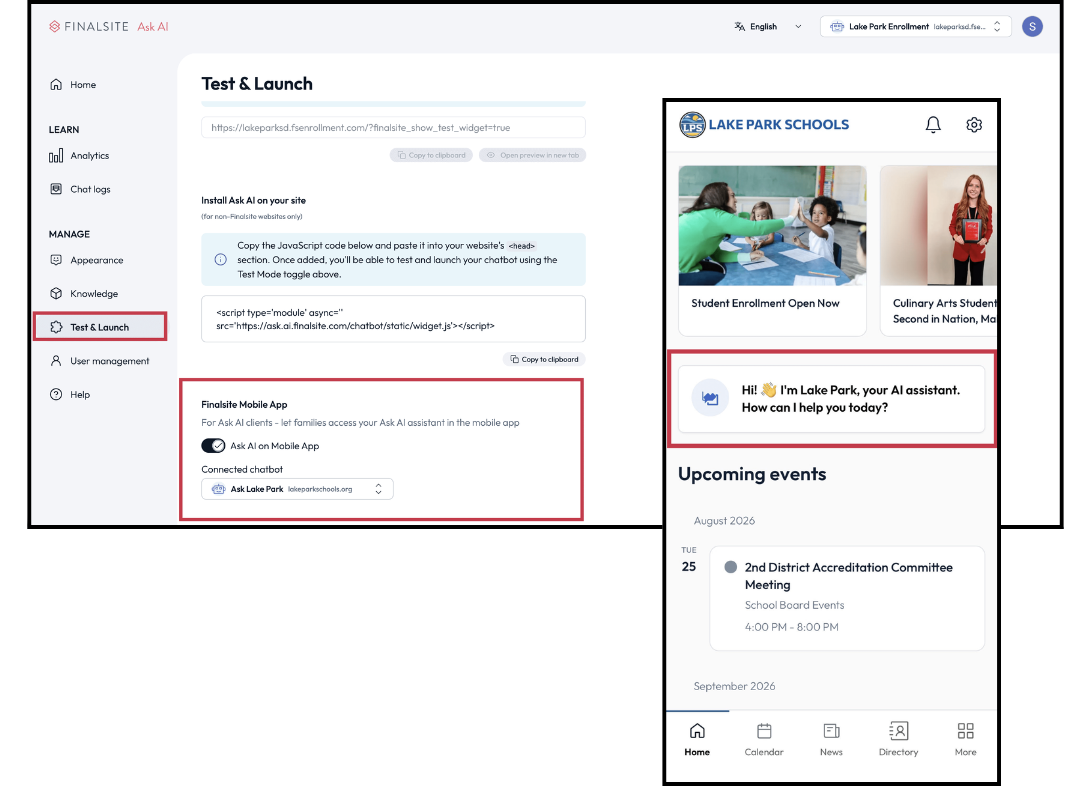Screen dimensions: 1091x786
Task: Open User management page
Action: pyautogui.click(x=99, y=361)
